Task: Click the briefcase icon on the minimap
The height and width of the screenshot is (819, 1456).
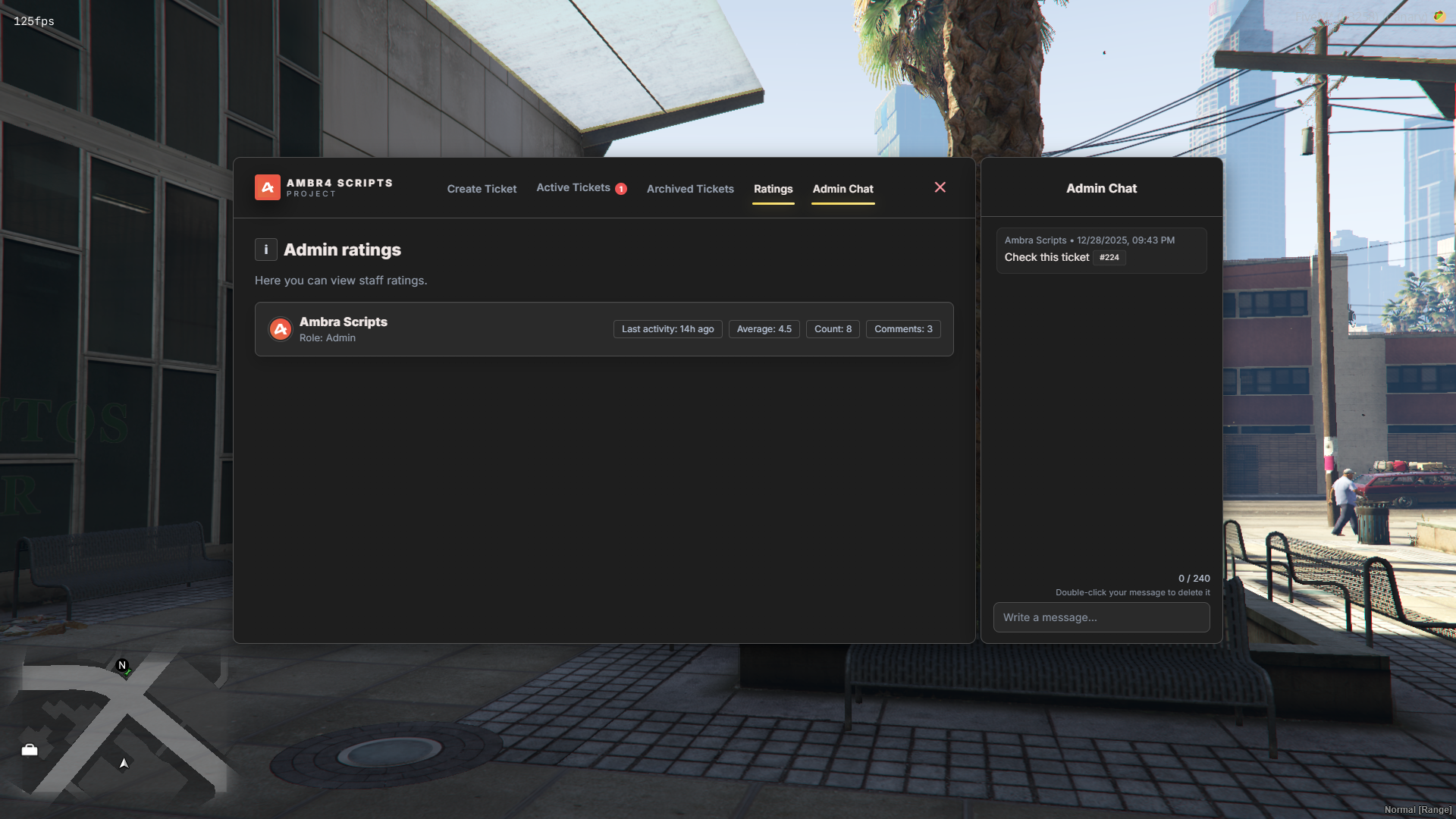Action: tap(30, 750)
